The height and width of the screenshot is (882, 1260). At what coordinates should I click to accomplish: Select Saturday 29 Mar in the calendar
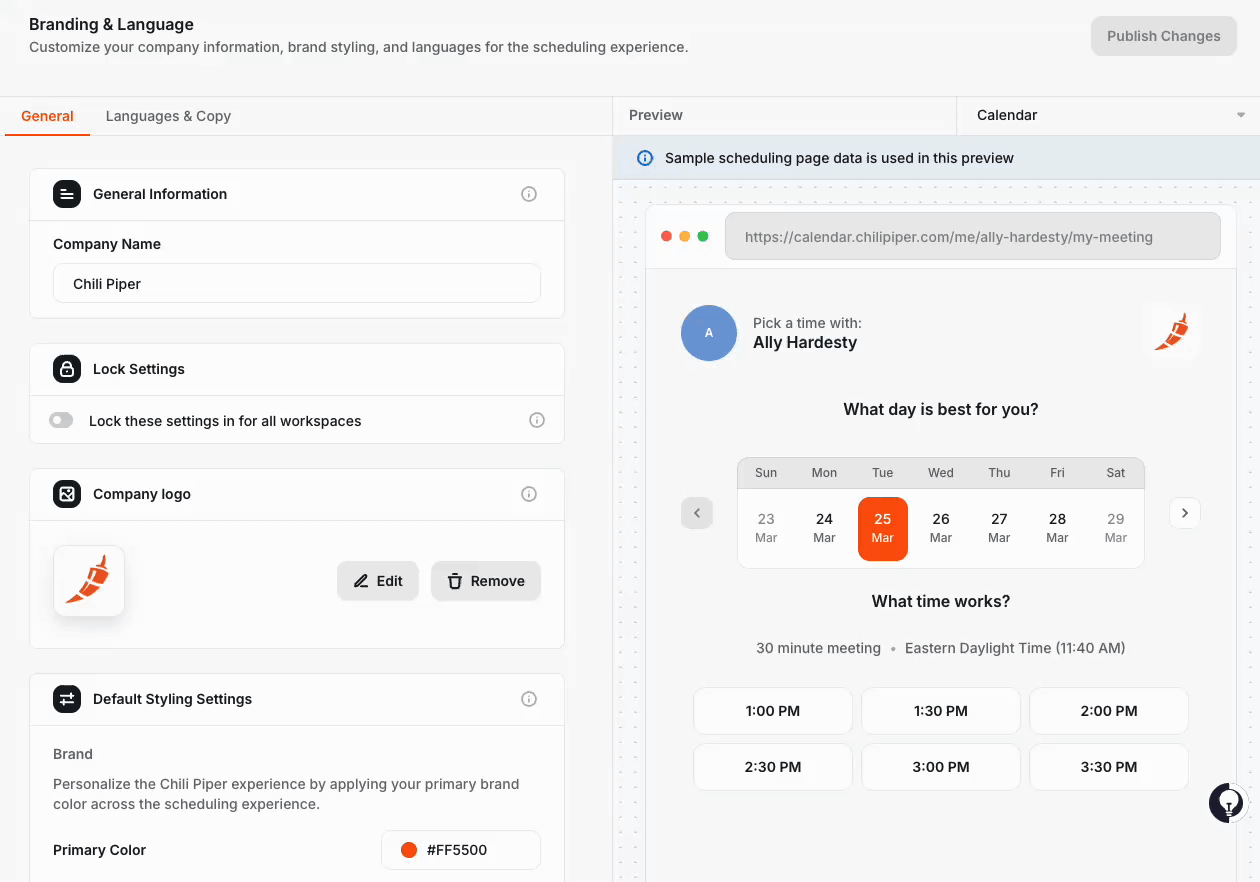1116,528
